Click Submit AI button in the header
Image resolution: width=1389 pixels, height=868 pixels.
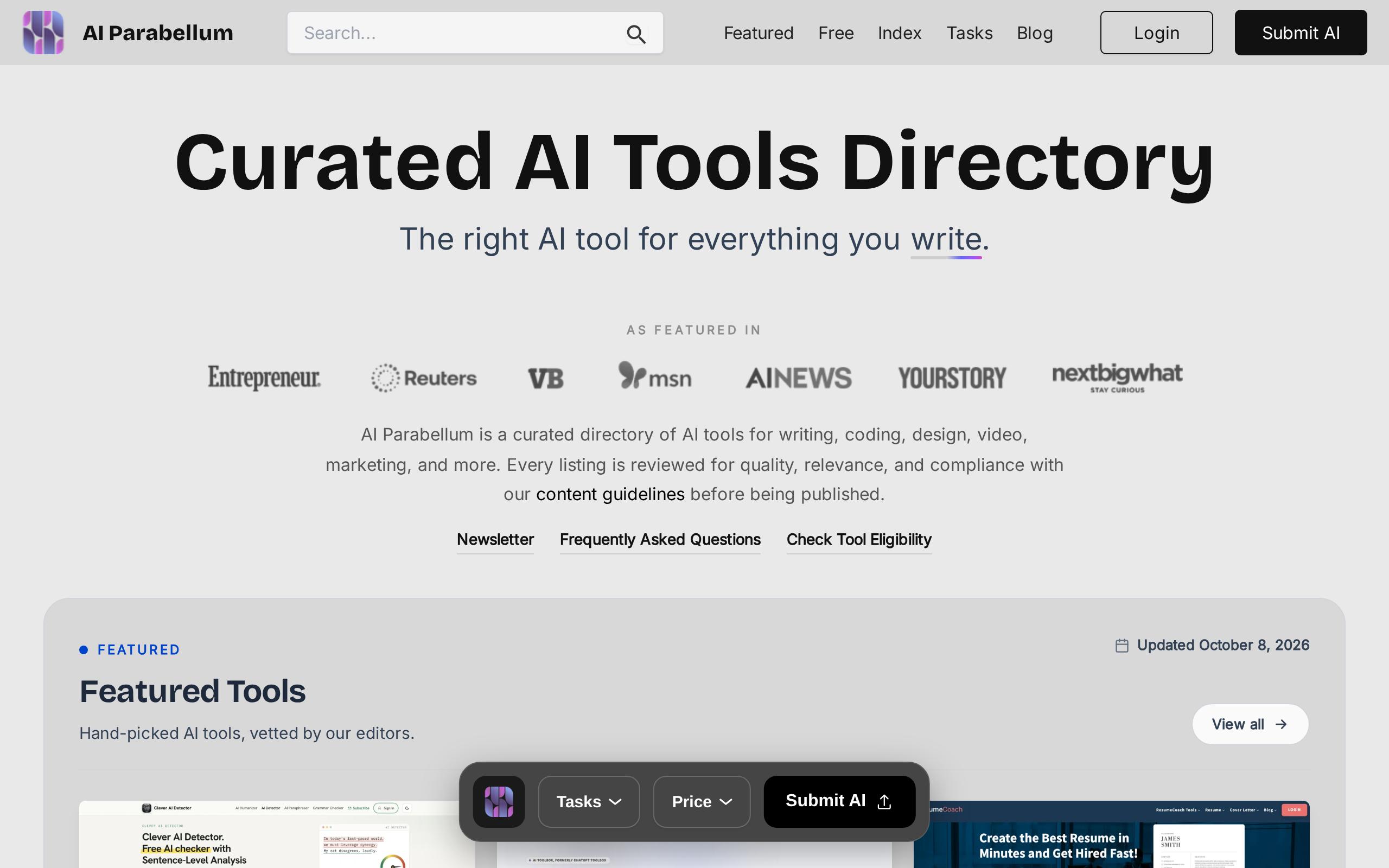1301,33
